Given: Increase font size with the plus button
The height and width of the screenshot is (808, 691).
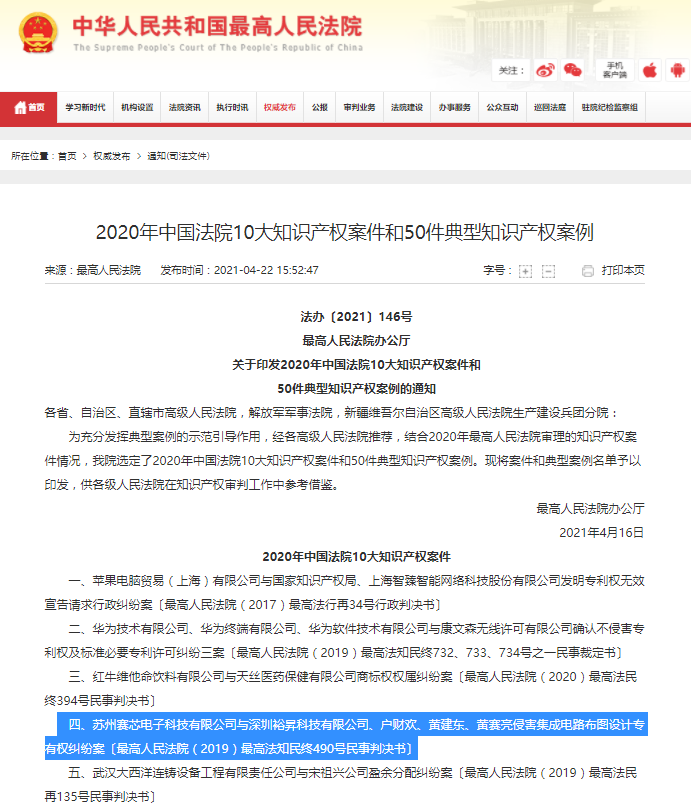Looking at the screenshot, I should pyautogui.click(x=525, y=271).
